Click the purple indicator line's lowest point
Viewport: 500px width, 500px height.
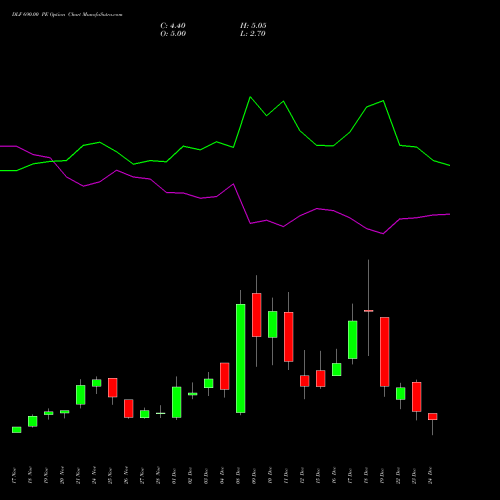pyautogui.click(x=383, y=234)
